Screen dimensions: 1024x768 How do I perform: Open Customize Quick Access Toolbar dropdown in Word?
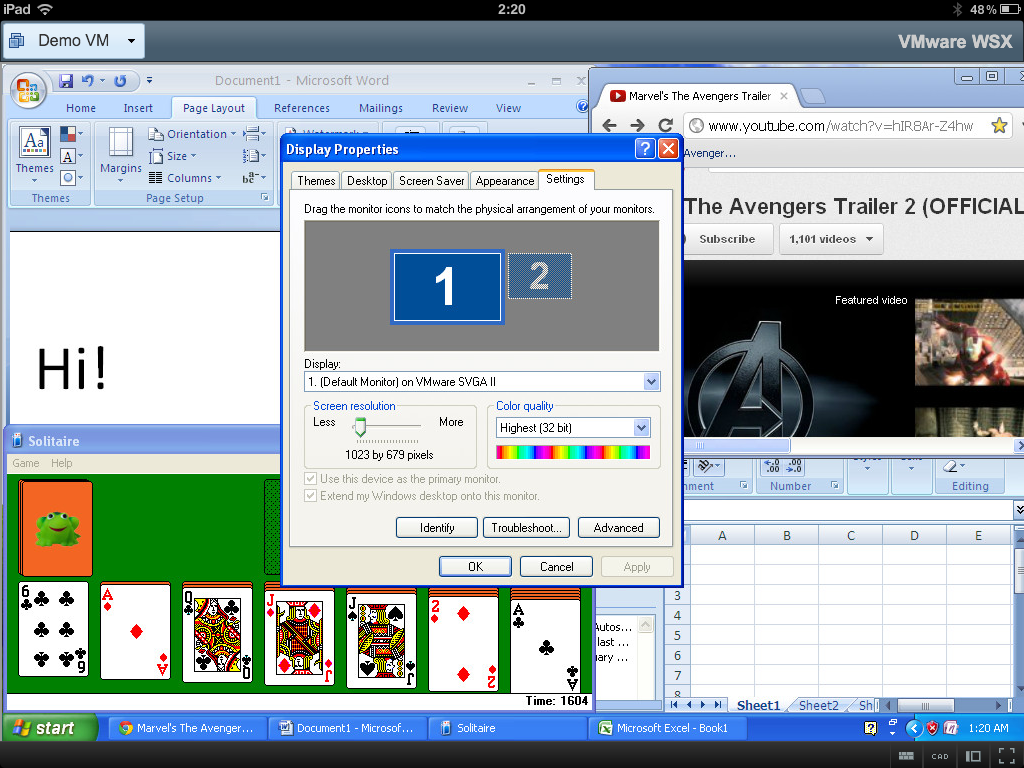150,80
